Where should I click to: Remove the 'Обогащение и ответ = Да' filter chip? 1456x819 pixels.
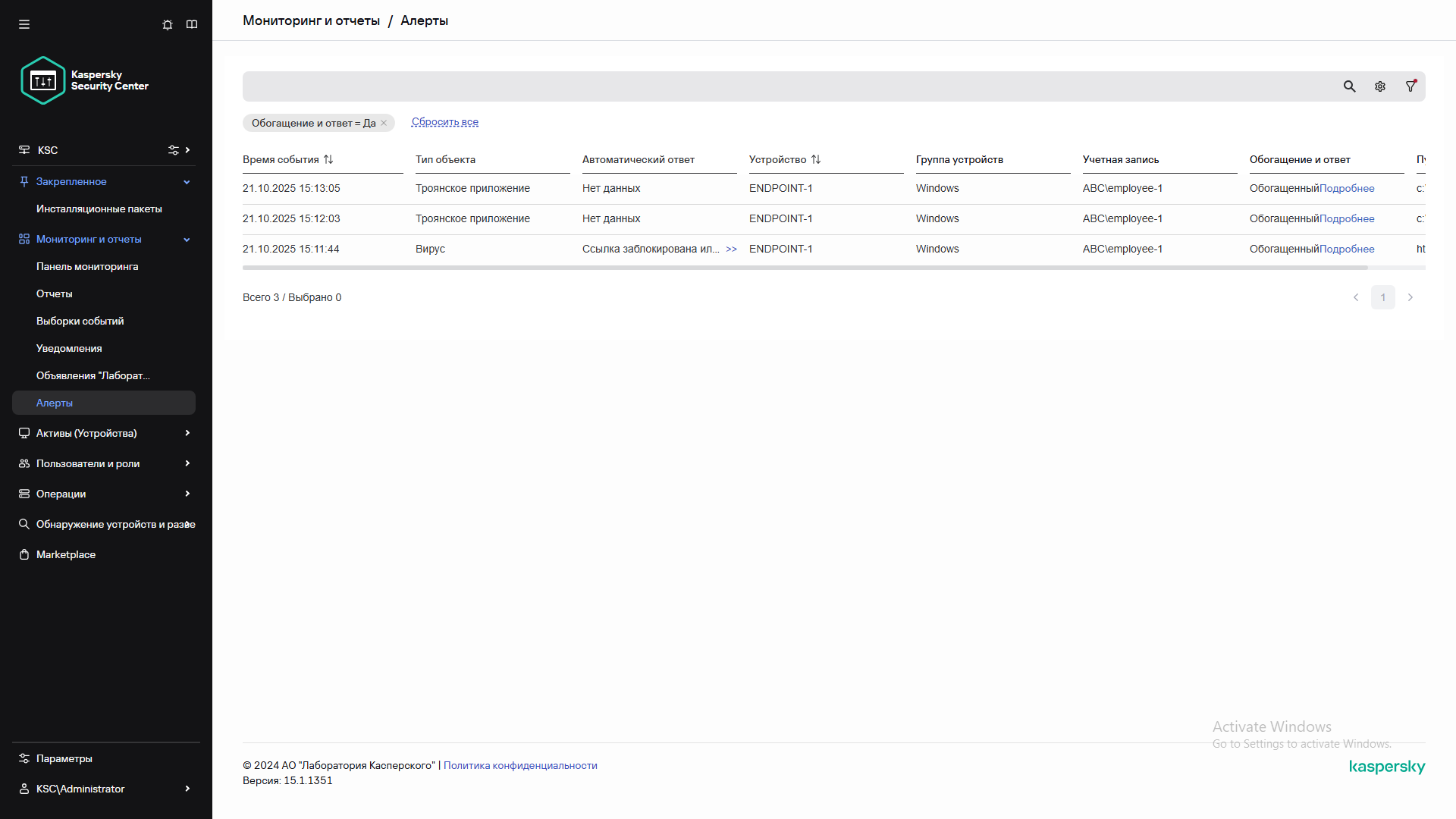384,123
